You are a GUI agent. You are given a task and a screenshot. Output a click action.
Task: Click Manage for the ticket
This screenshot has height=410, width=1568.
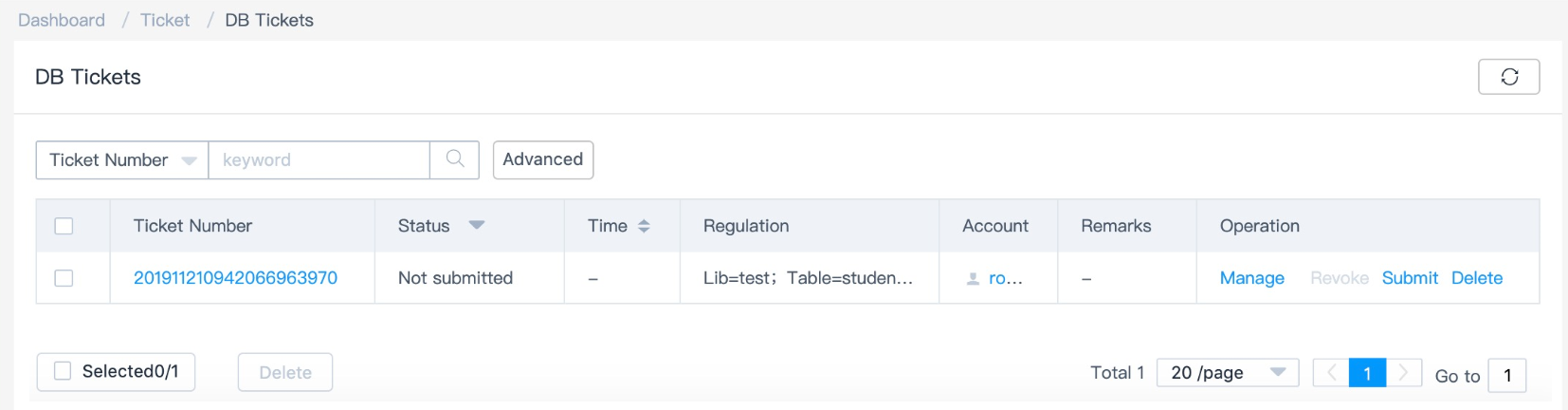[x=1251, y=278]
